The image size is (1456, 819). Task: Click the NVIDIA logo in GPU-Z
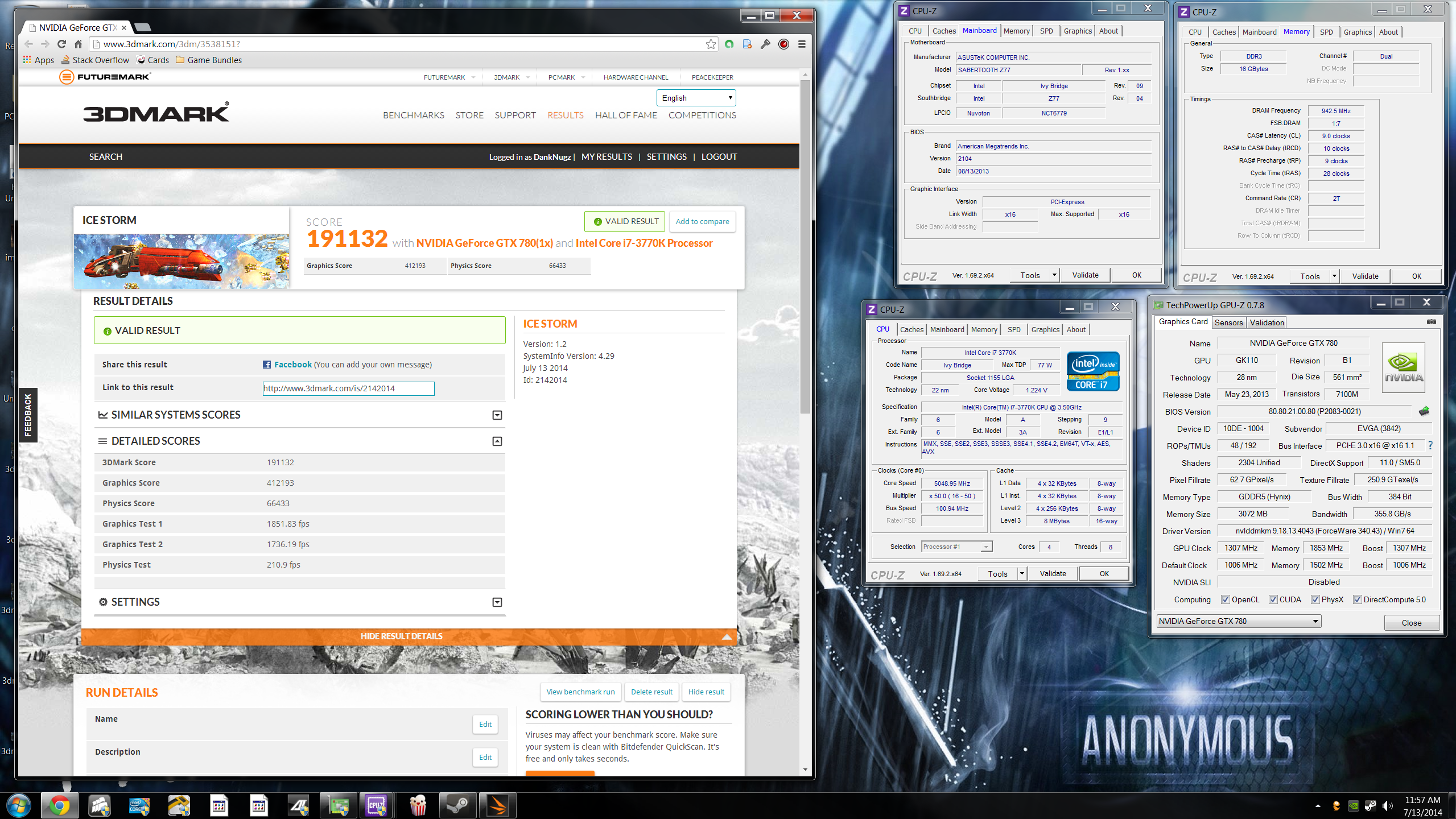[1404, 367]
